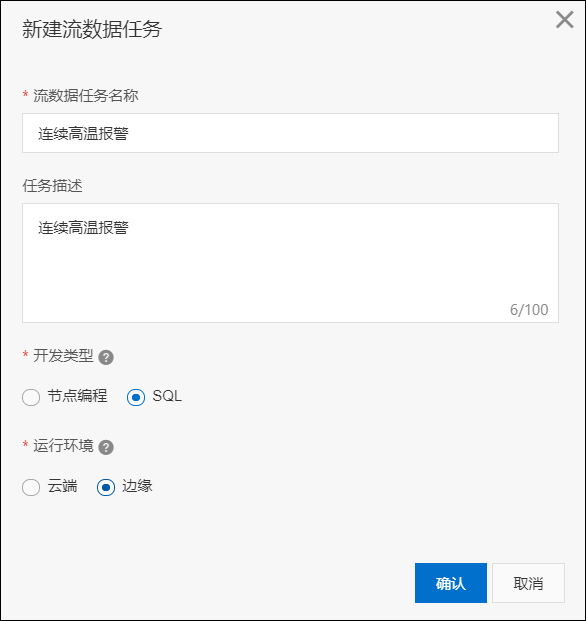Close the 新建流数据任务 dialog
The width and height of the screenshot is (586, 621).
click(565, 20)
